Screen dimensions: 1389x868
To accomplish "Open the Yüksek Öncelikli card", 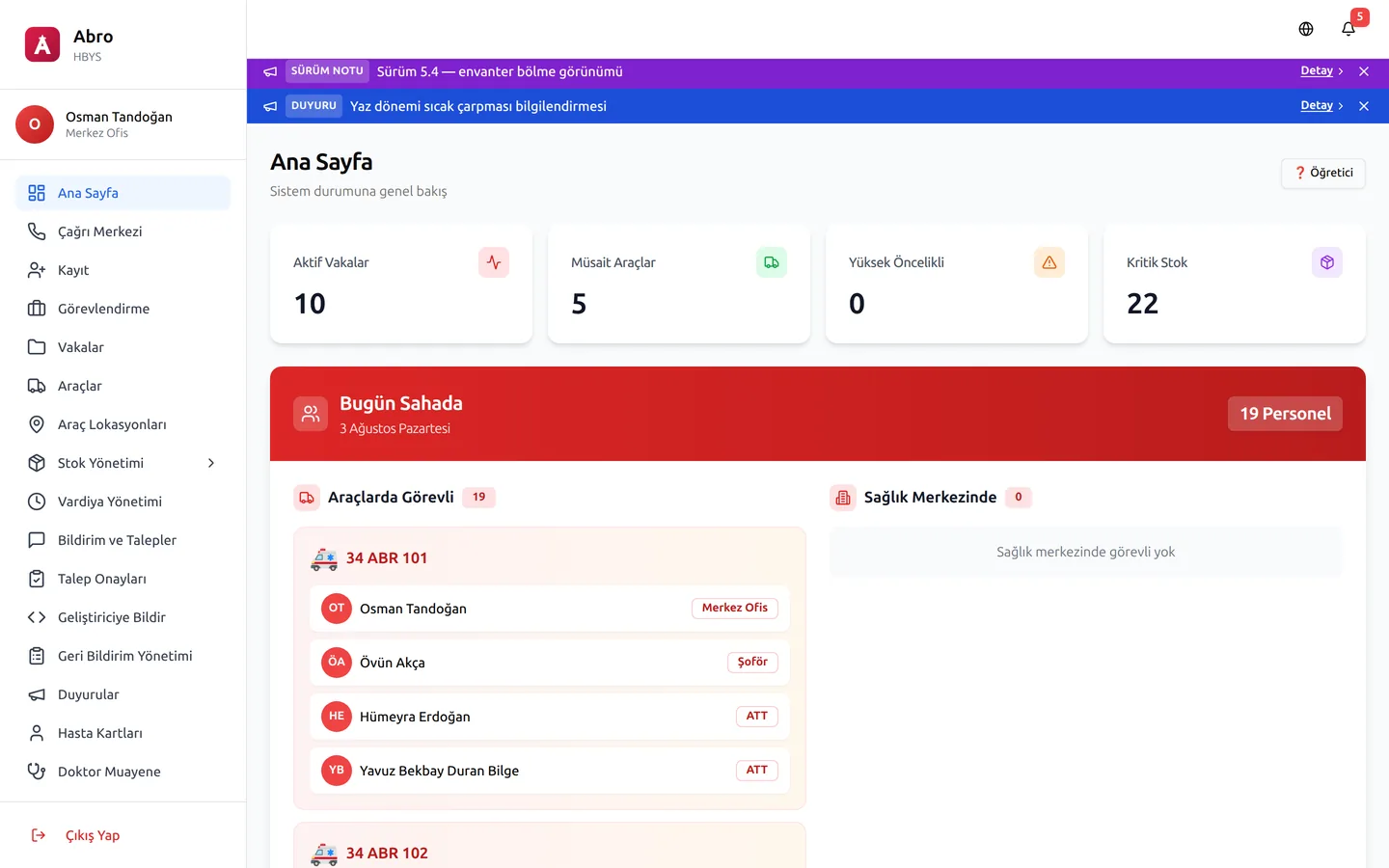I will pos(957,284).
